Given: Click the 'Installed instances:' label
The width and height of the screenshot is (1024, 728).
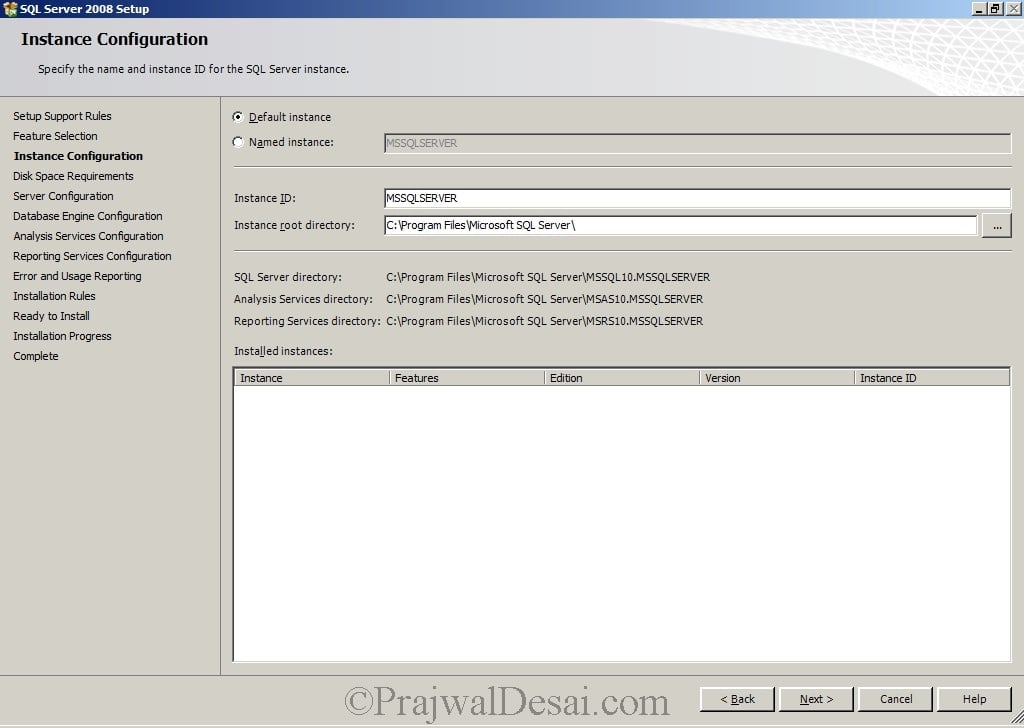Looking at the screenshot, I should coord(283,351).
